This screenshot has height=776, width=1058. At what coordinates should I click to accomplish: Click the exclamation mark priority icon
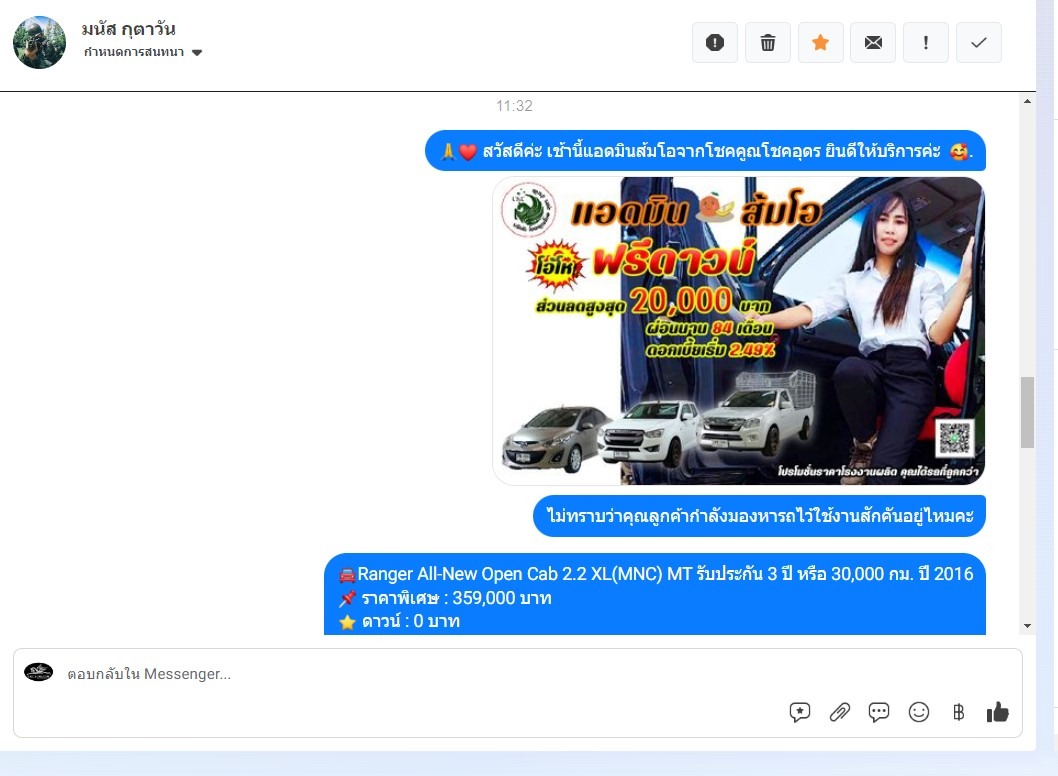tap(926, 43)
